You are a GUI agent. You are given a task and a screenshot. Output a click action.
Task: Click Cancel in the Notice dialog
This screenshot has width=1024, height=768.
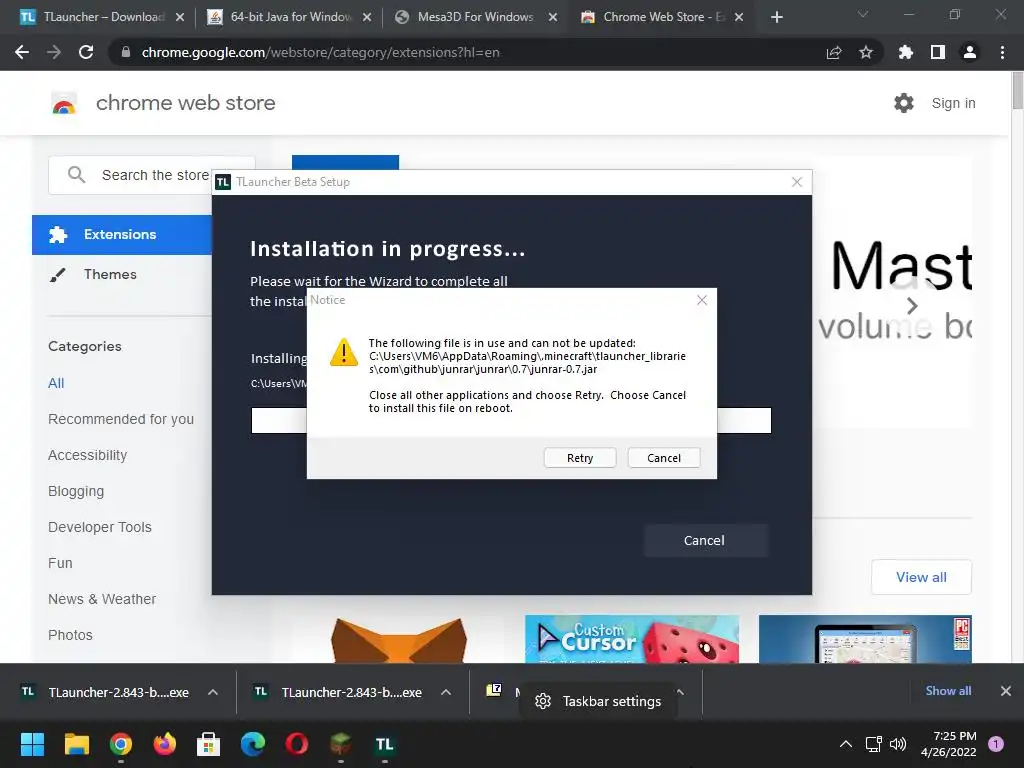(664, 458)
